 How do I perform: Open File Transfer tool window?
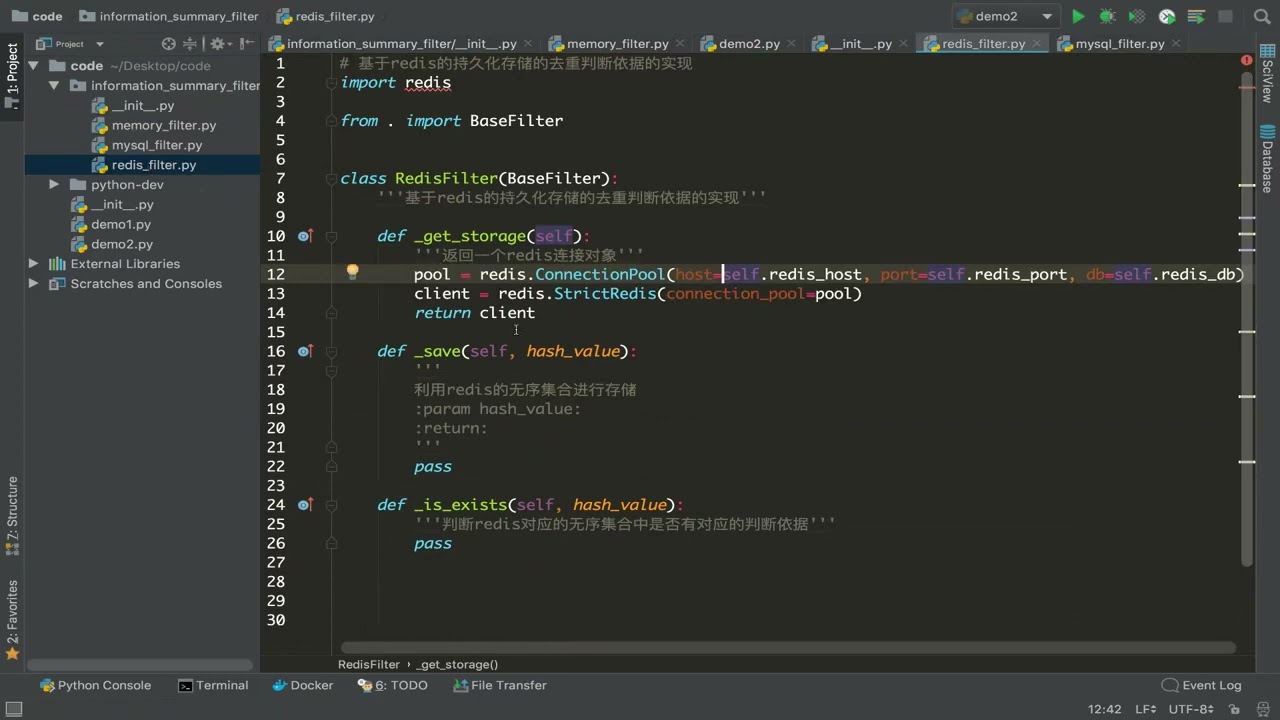pyautogui.click(x=499, y=685)
